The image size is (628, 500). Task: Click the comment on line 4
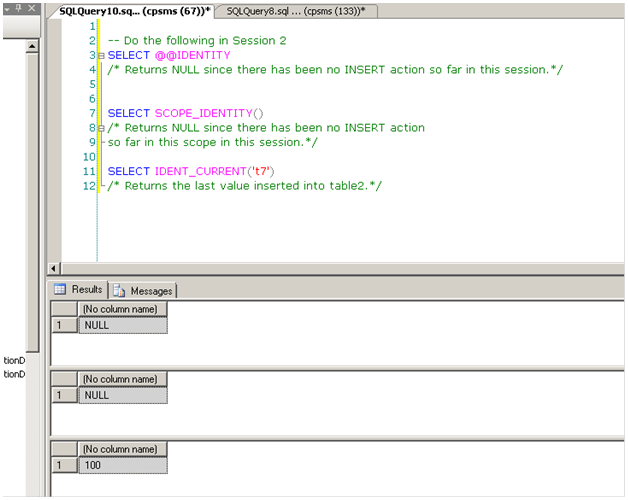pos(335,70)
